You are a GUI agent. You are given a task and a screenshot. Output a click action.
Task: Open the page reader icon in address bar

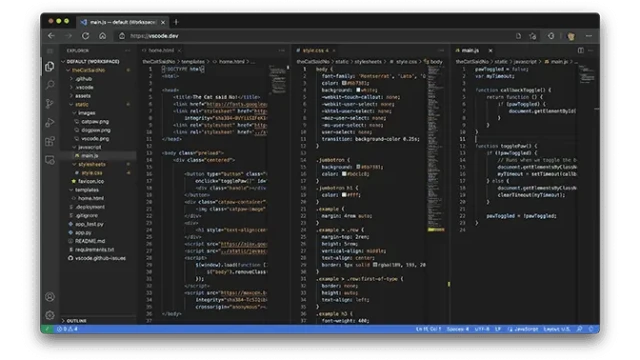click(x=518, y=36)
